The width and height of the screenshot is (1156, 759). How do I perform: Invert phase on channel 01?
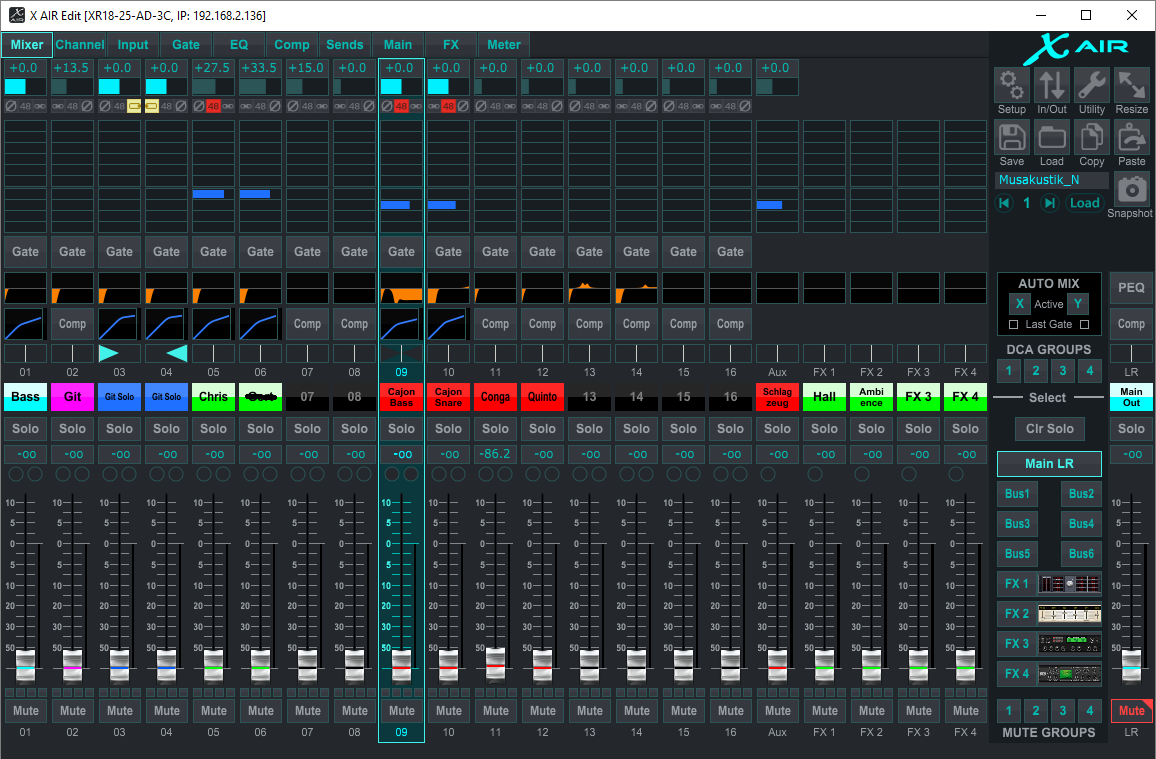click(11, 106)
